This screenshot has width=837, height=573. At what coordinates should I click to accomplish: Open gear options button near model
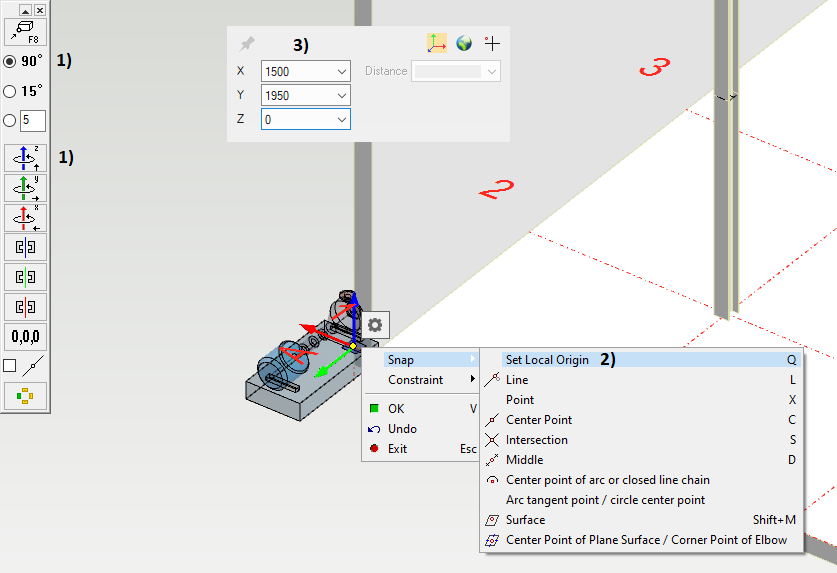click(x=375, y=325)
